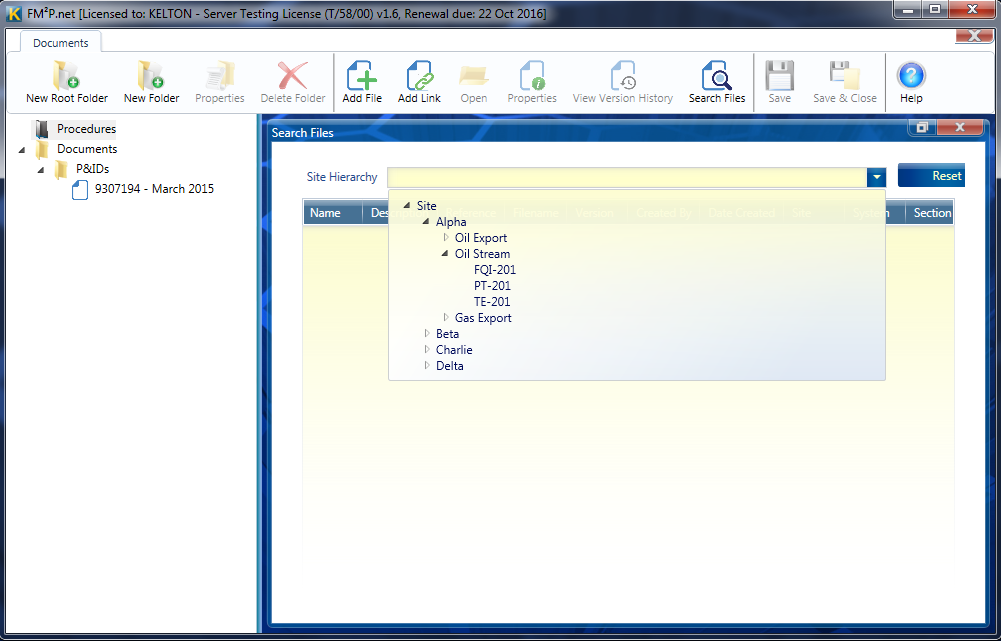Click the Site Hierarchy input field
1001x641 pixels.
coord(627,177)
